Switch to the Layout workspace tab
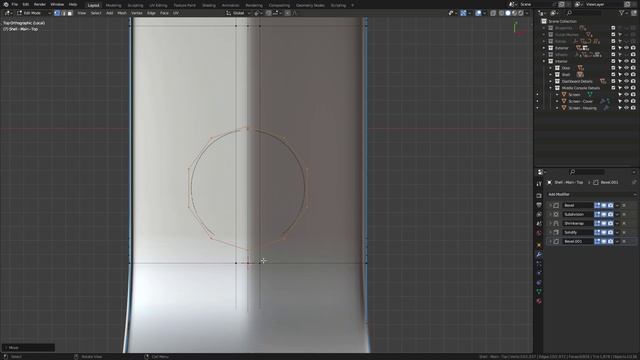640x360 pixels. coord(93,5)
